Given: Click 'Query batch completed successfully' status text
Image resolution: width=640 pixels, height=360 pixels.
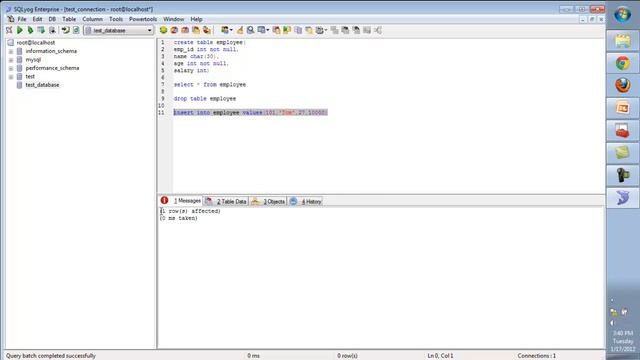Looking at the screenshot, I should 51,356.
